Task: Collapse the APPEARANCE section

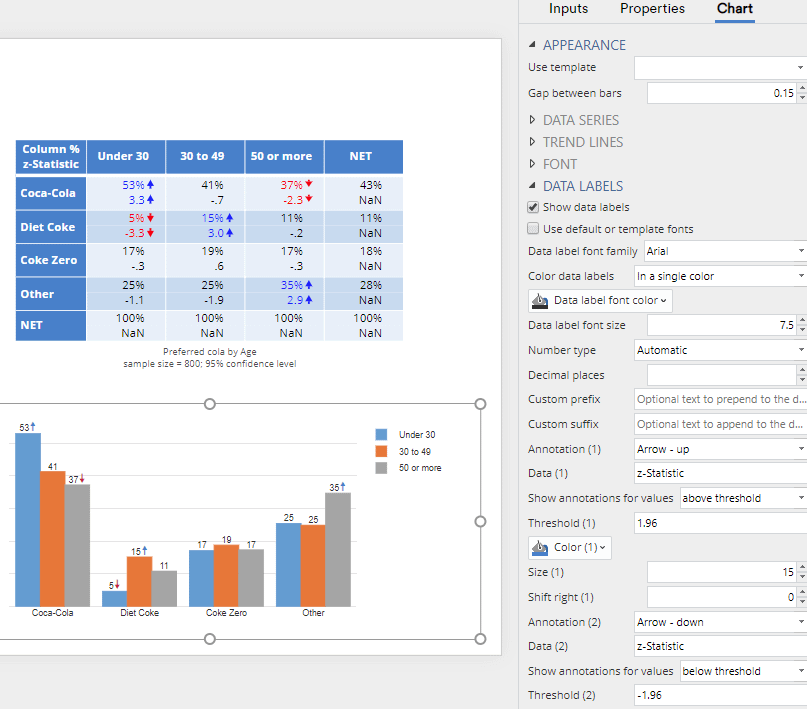Action: coord(583,45)
